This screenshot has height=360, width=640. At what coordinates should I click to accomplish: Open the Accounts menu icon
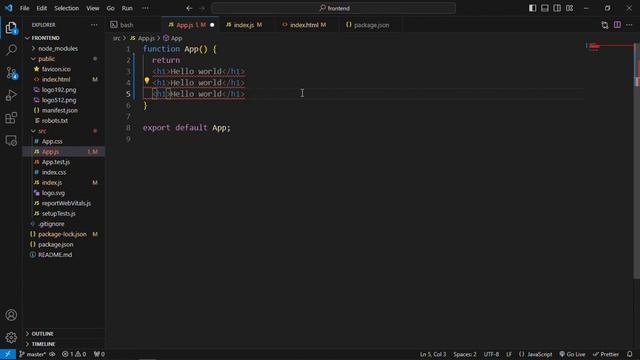coord(11,315)
